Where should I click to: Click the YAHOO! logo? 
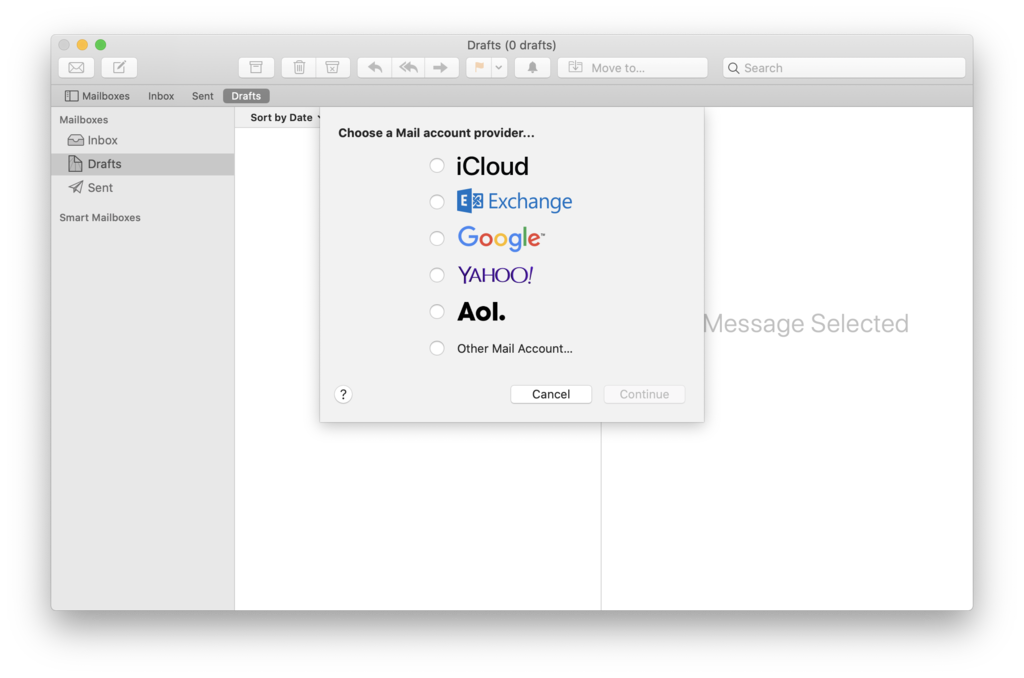495,275
